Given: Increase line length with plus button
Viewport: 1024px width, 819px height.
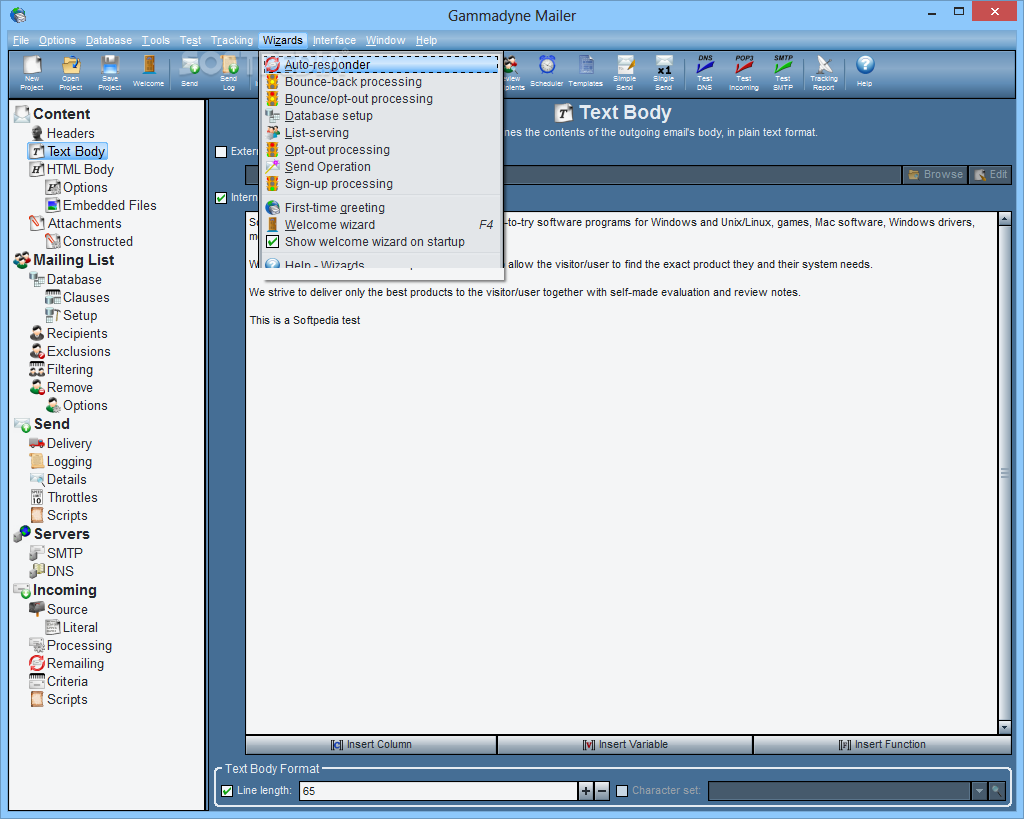Looking at the screenshot, I should click(586, 791).
